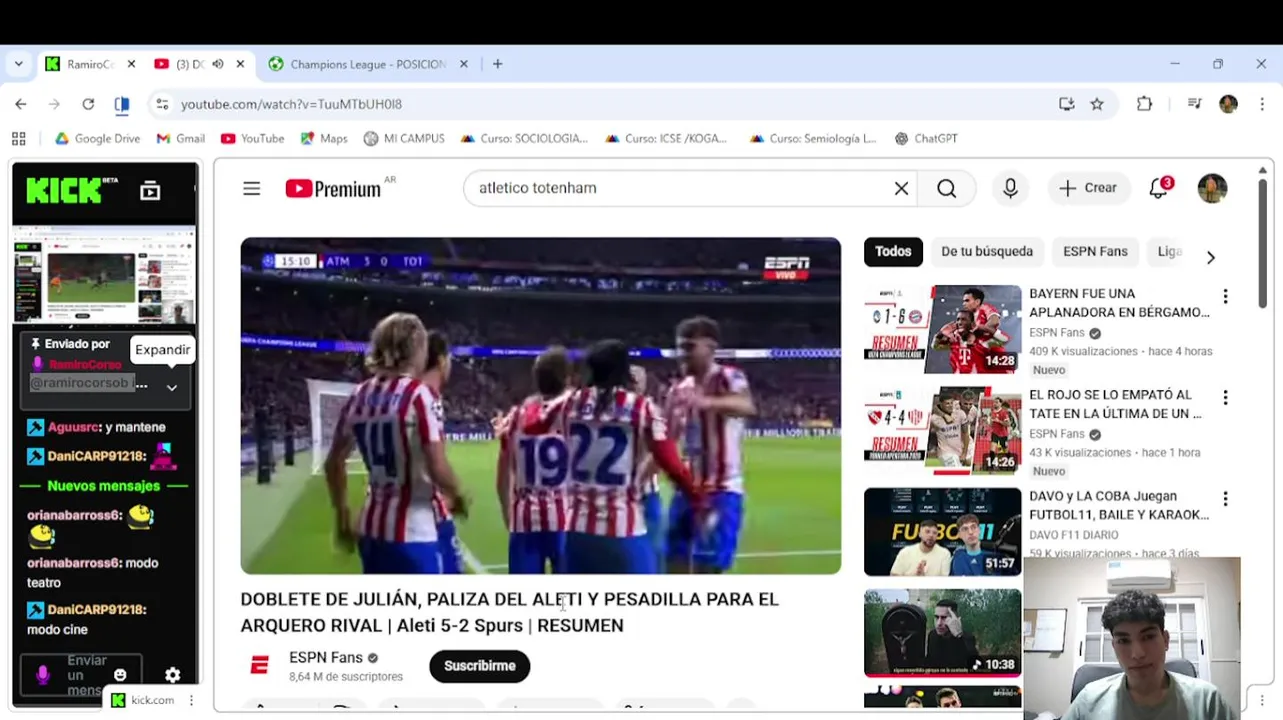Reload the page
This screenshot has width=1283, height=720.
point(88,104)
